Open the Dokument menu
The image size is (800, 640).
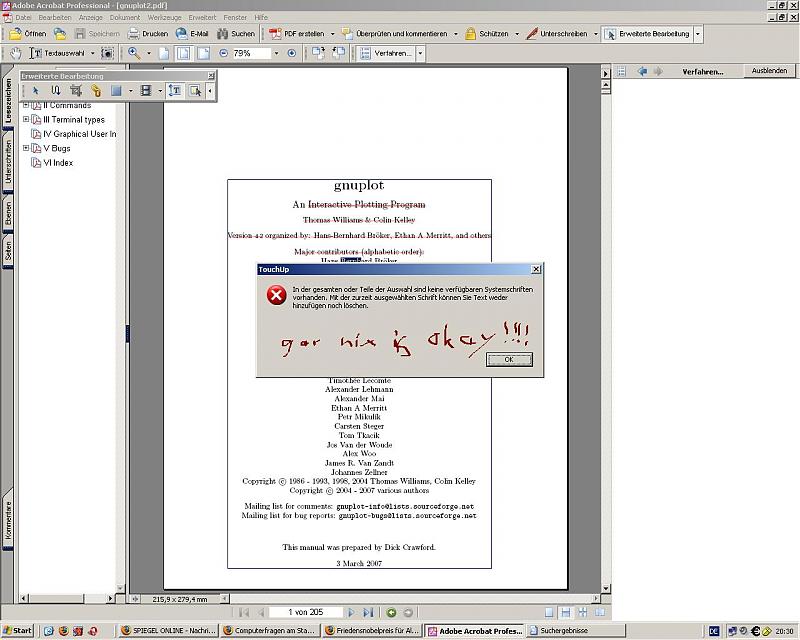pos(125,17)
